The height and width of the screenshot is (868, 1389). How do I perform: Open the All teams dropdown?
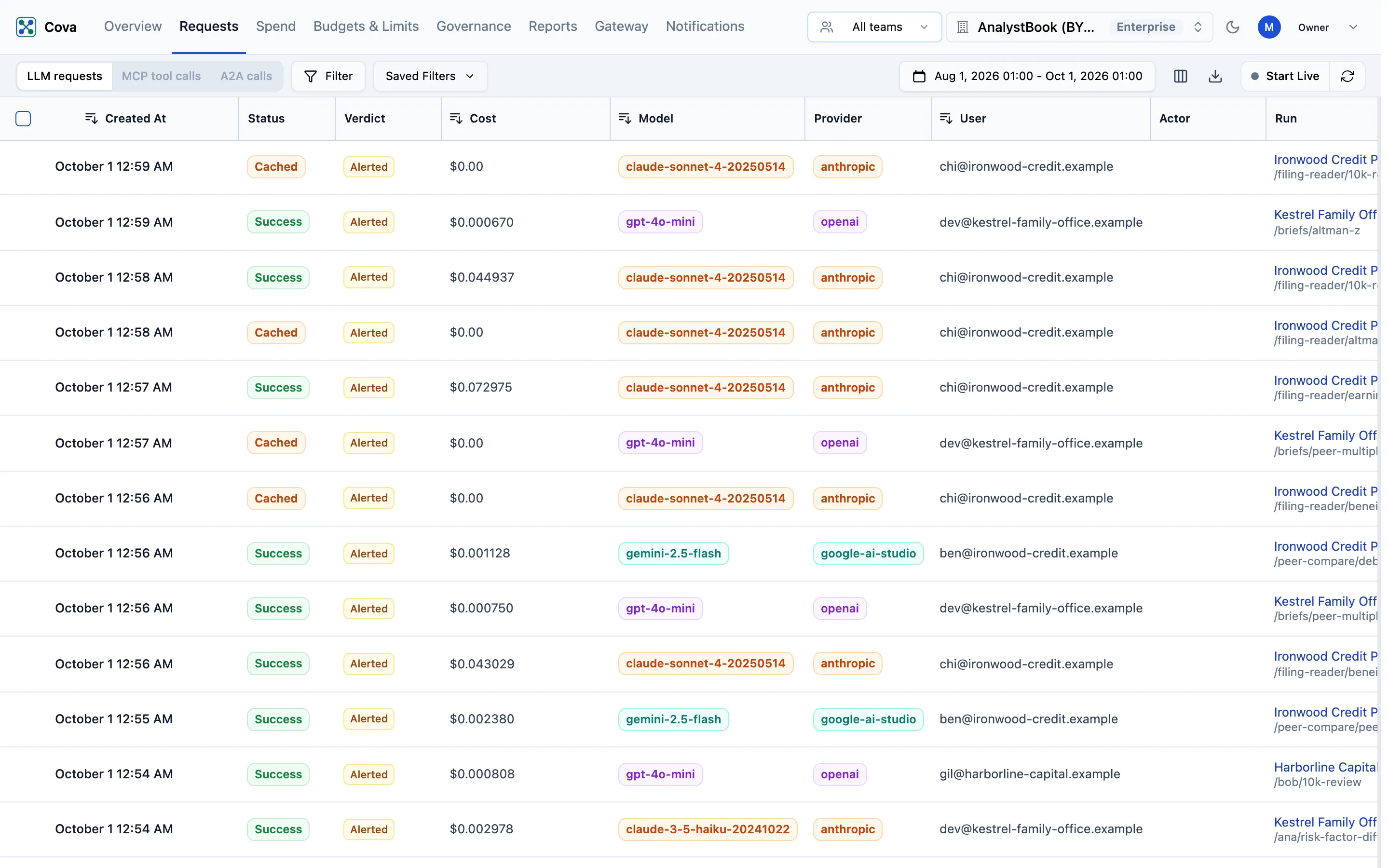(x=874, y=27)
